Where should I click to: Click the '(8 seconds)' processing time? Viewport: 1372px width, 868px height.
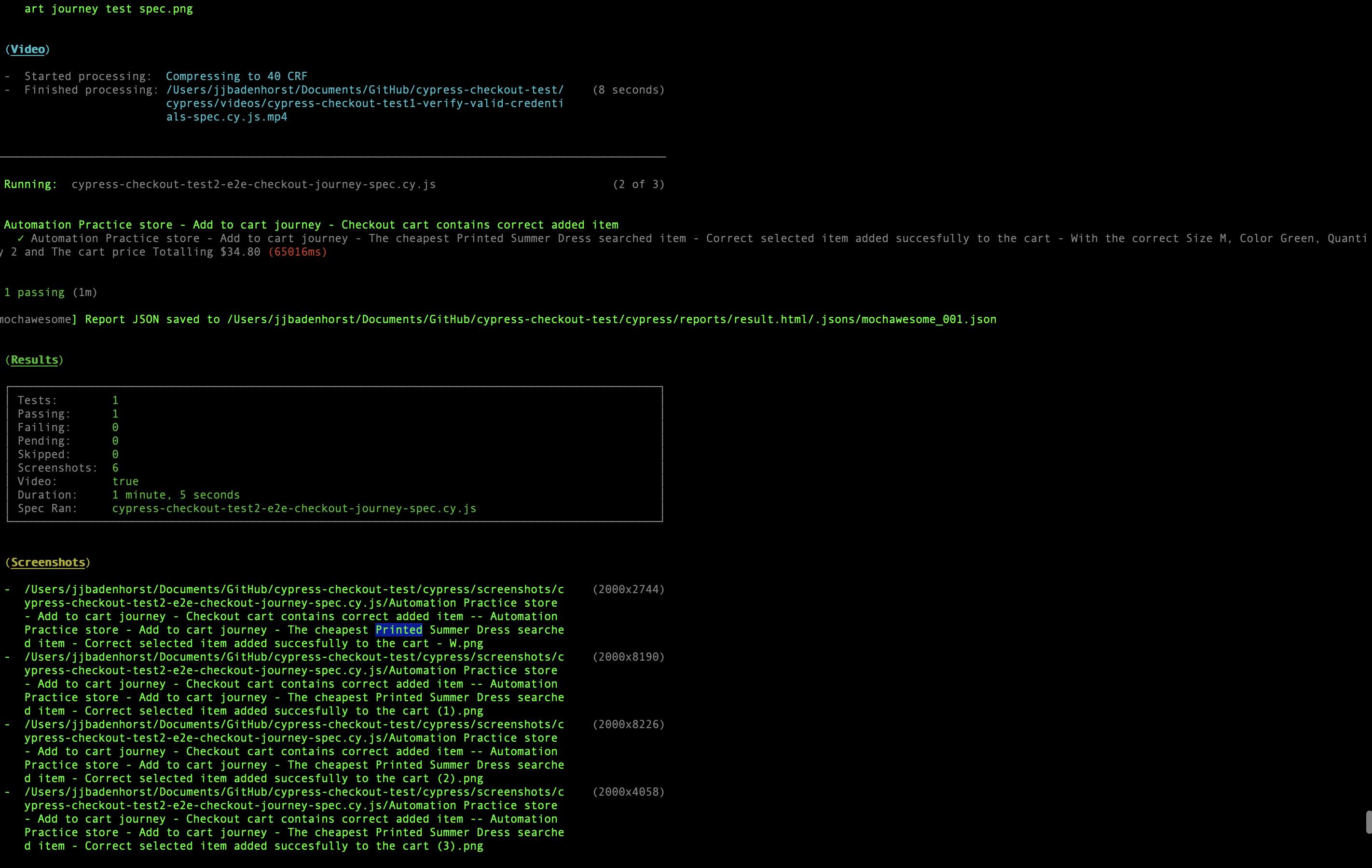629,90
